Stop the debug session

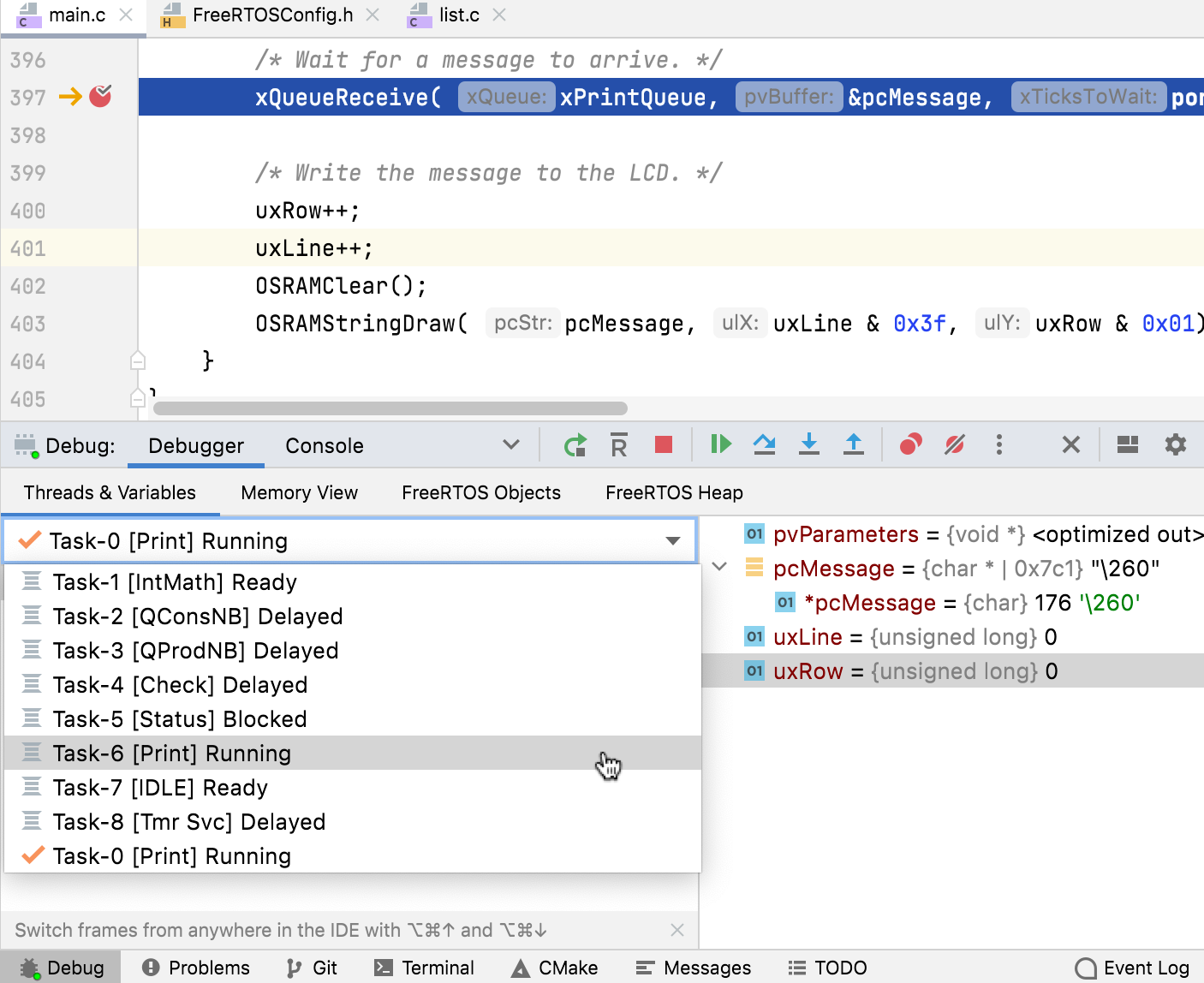click(x=664, y=444)
